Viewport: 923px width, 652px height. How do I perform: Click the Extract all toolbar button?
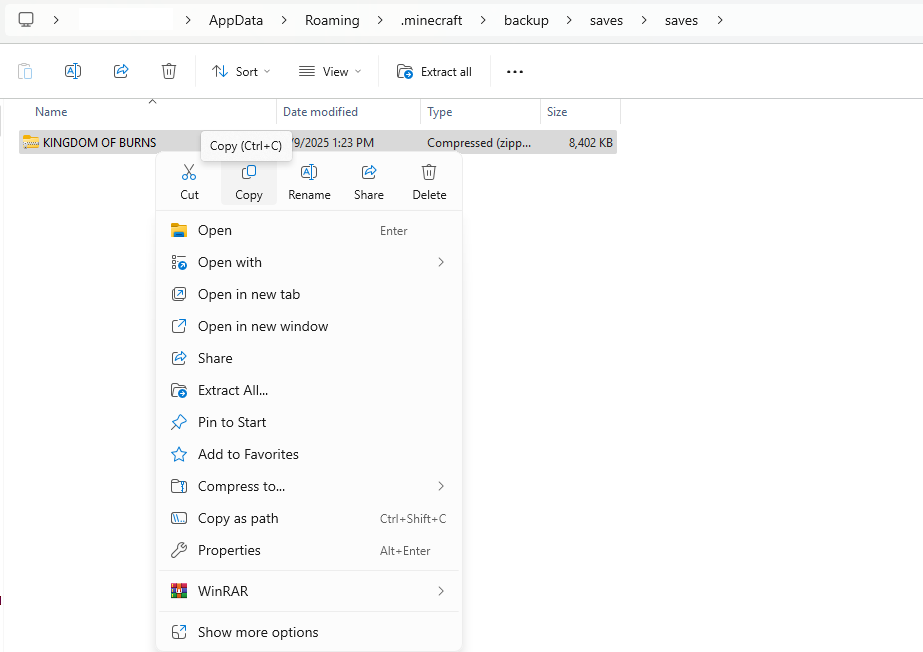(434, 71)
